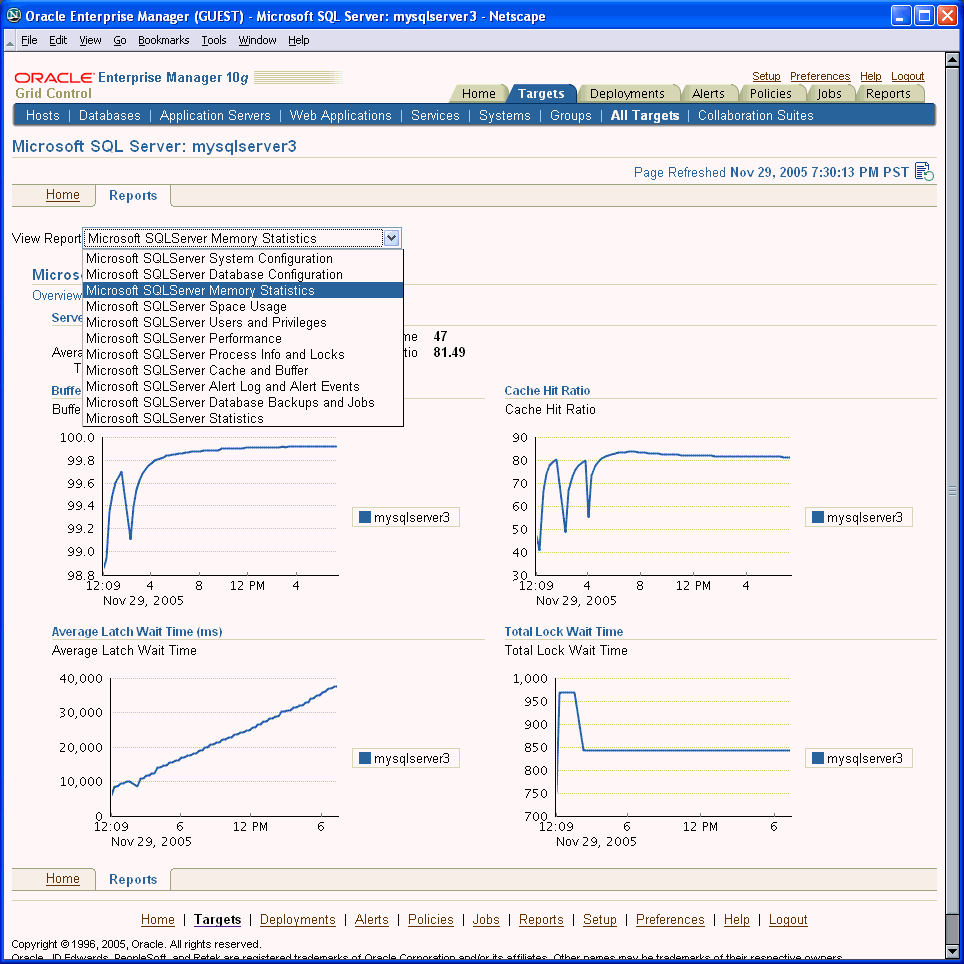Viewport: 964px width, 964px height.
Task: Click mysqlserver3 legend swatch in Cache Hit Ratio chart
Action: pyautogui.click(x=817, y=517)
